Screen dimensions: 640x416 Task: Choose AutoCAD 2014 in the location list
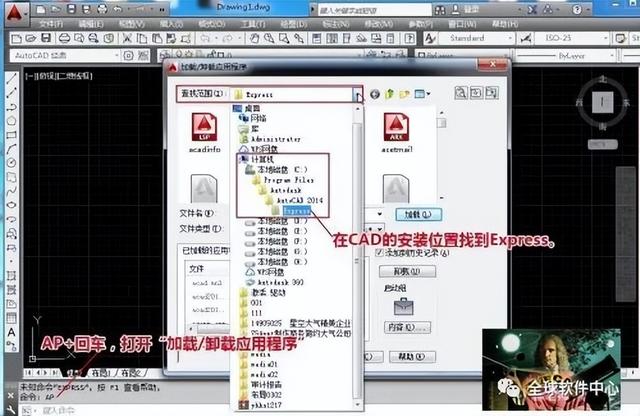pos(293,200)
